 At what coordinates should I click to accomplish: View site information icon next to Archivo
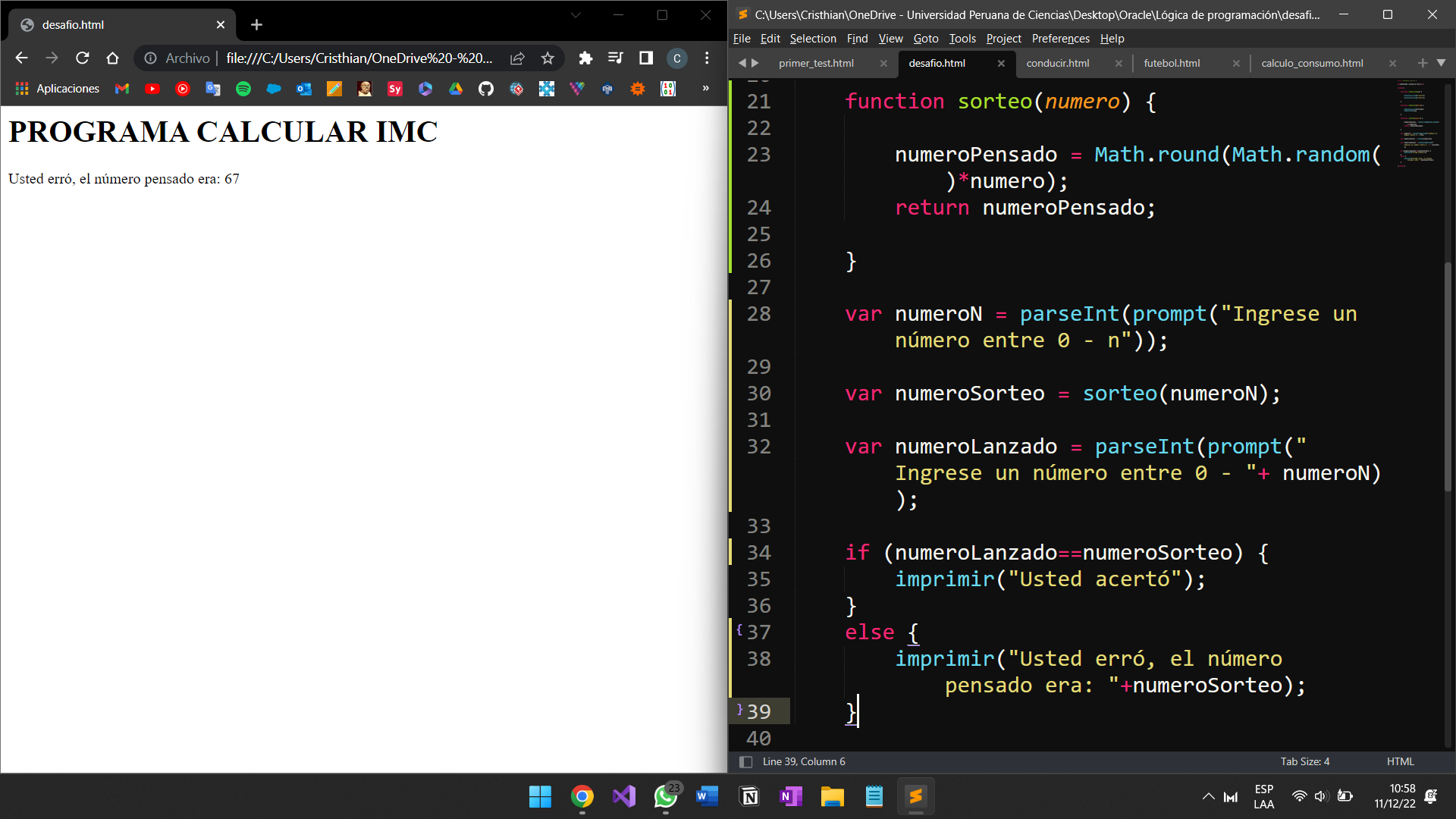(150, 58)
